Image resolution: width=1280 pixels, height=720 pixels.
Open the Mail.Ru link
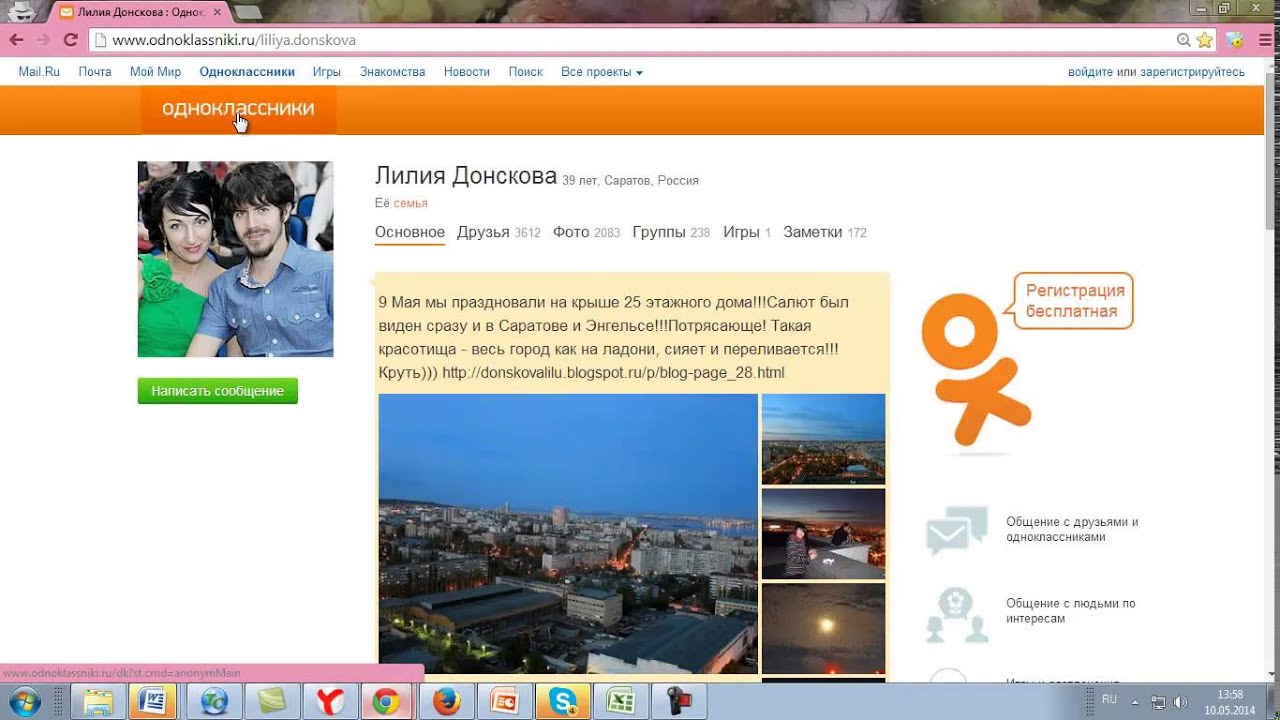pyautogui.click(x=39, y=72)
